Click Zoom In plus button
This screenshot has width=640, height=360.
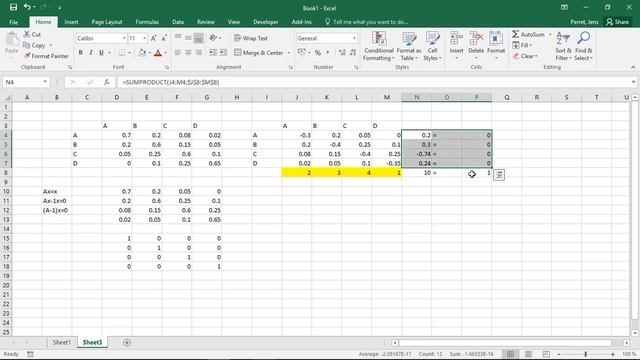tap(613, 354)
